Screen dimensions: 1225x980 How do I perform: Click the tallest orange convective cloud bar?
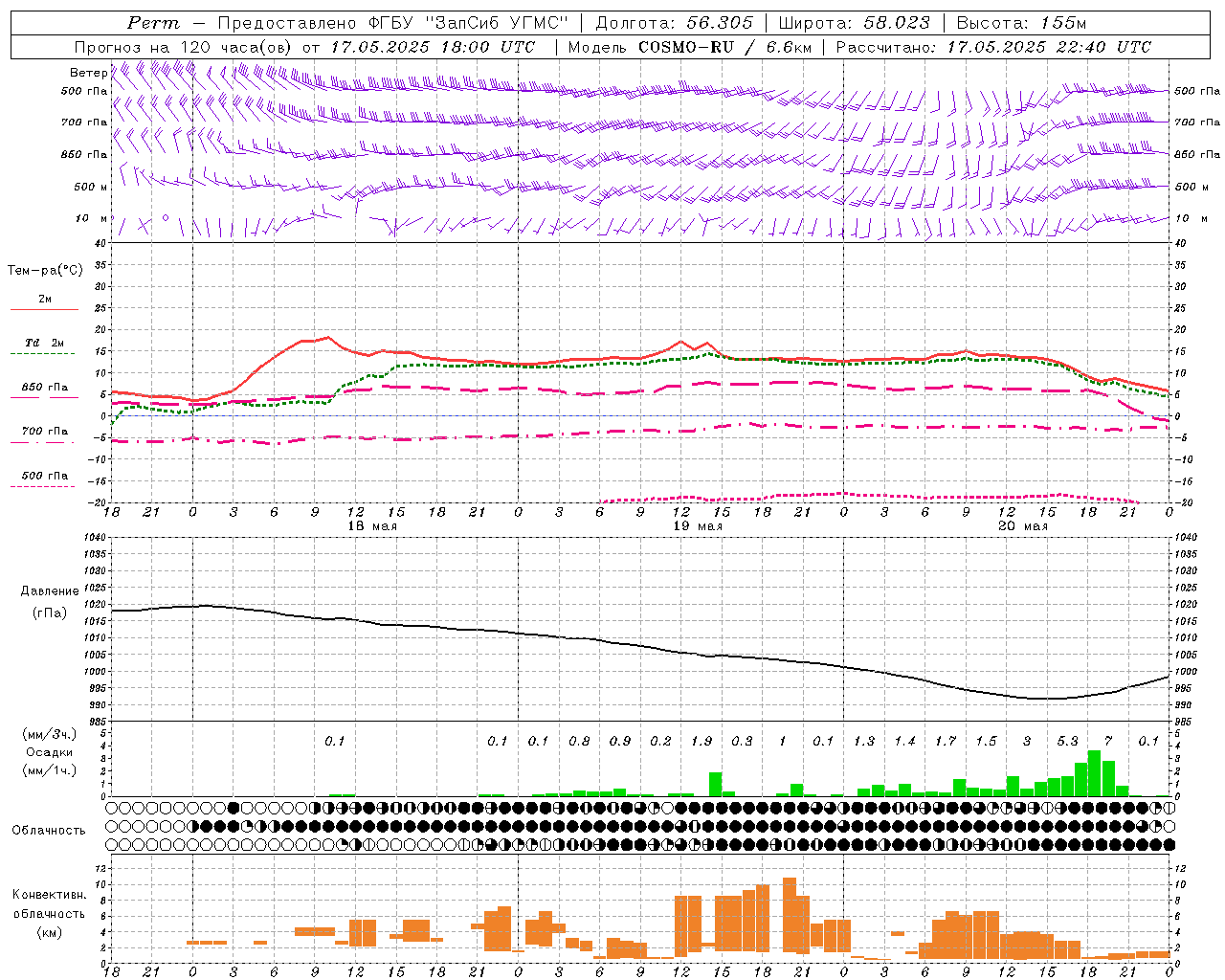coord(790,915)
